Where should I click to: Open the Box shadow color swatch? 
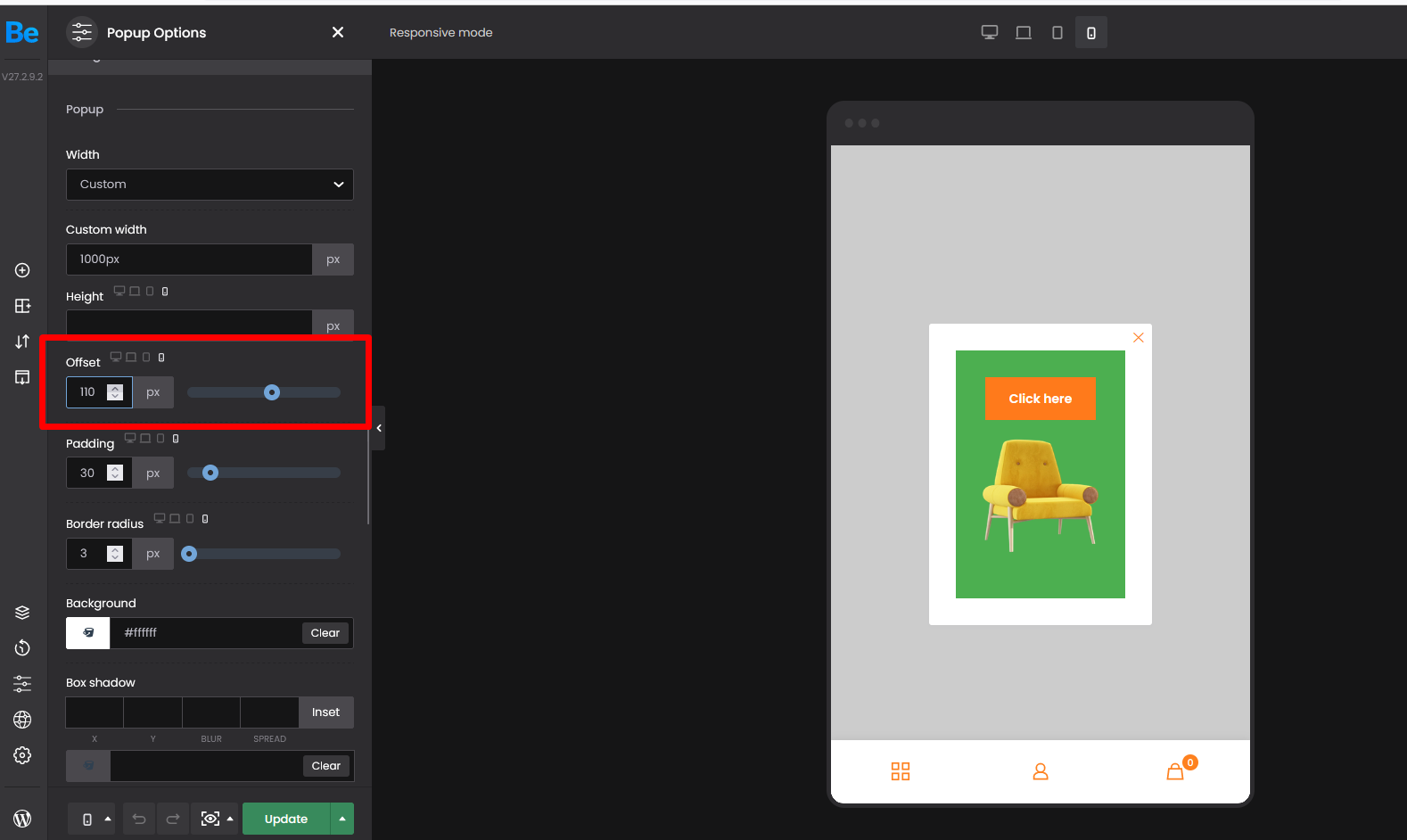[x=88, y=766]
